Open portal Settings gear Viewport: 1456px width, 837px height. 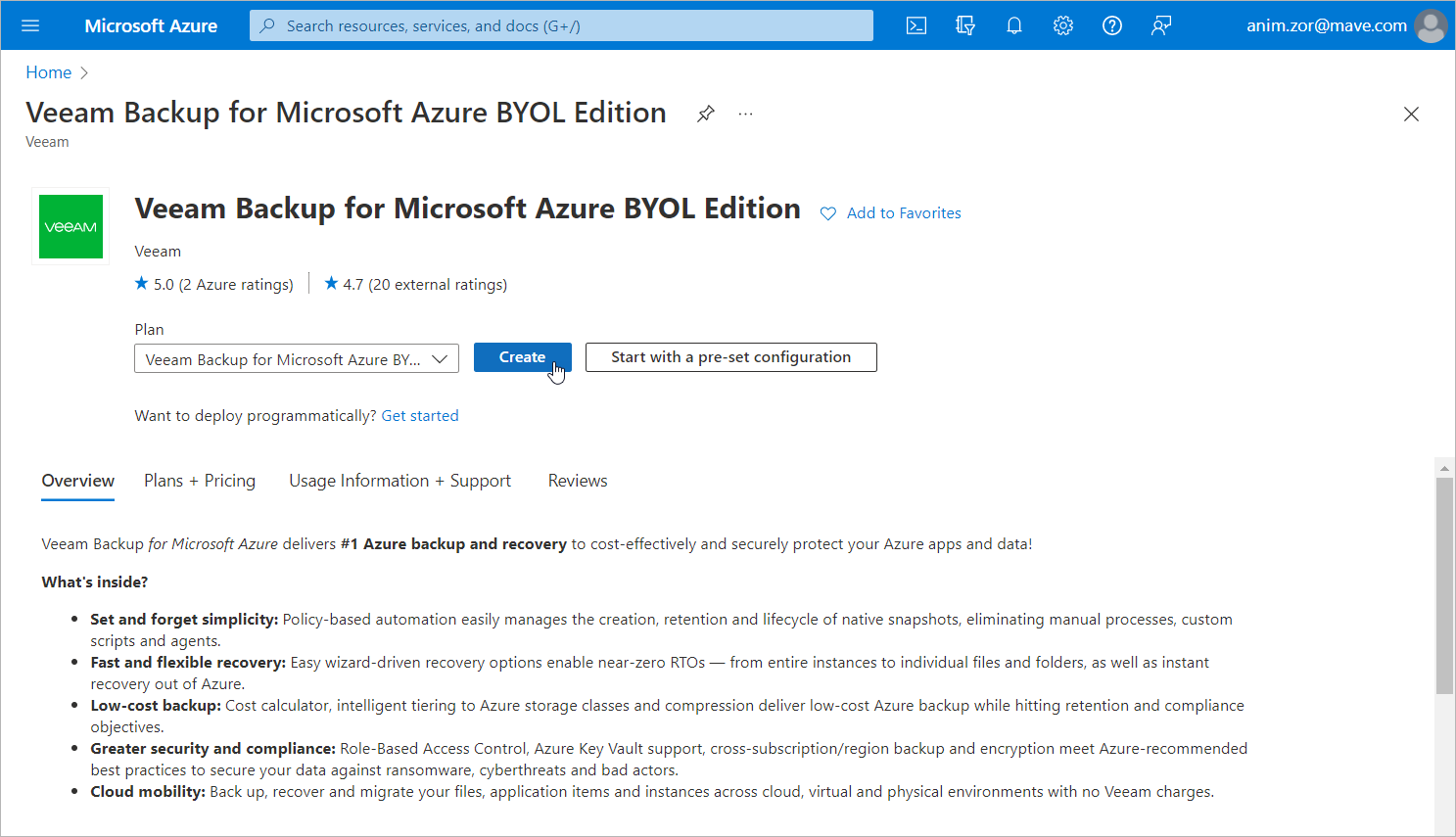tap(1063, 25)
